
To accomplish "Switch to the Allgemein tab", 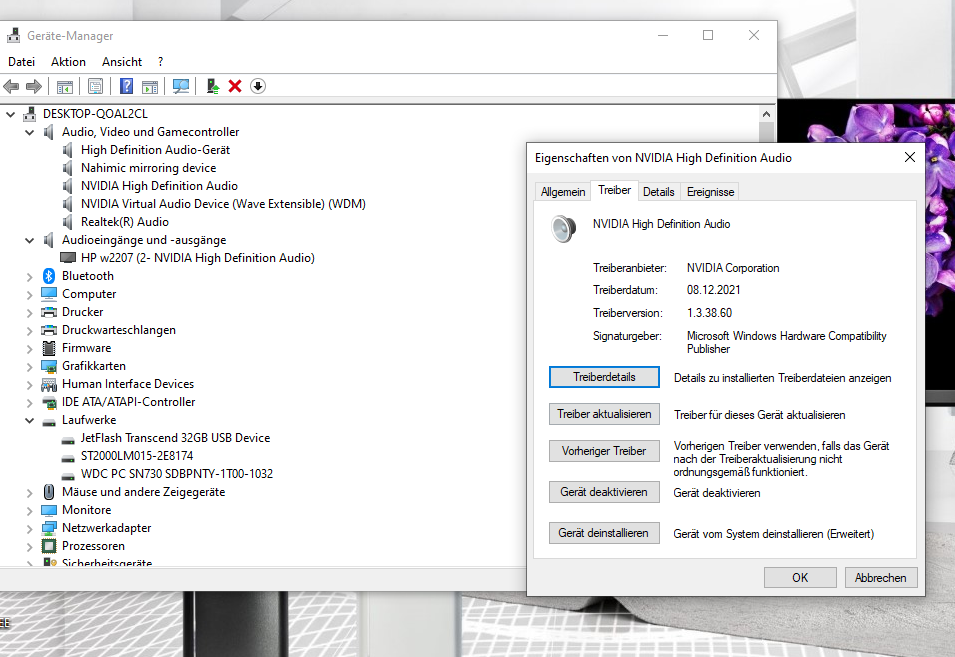I will (x=563, y=192).
